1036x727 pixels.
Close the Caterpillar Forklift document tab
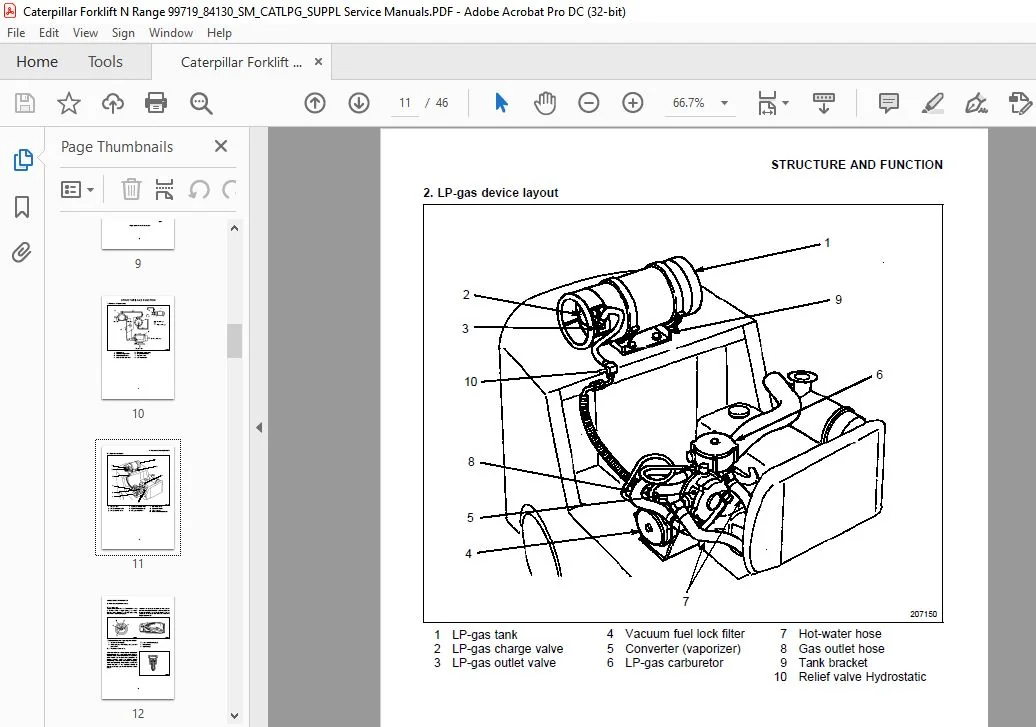point(318,61)
